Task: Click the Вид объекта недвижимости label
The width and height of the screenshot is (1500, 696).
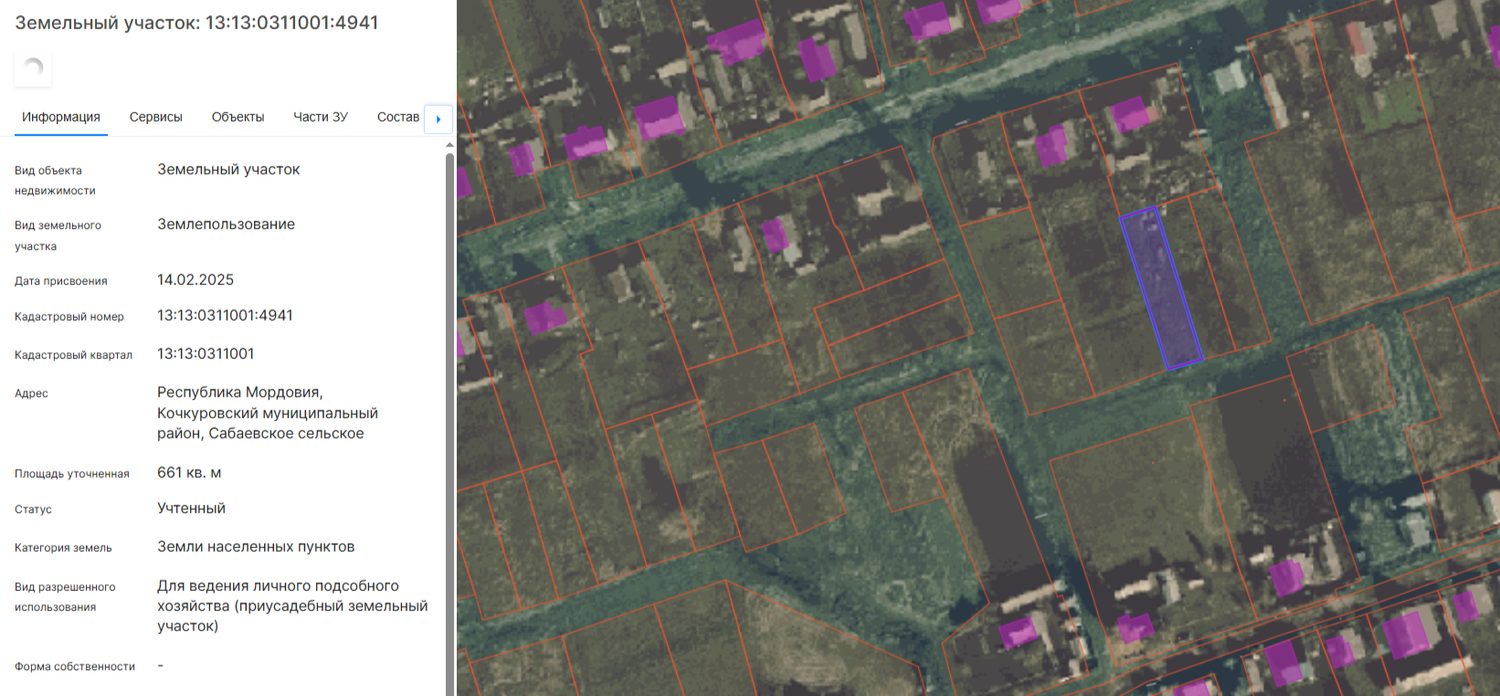Action: (55, 180)
